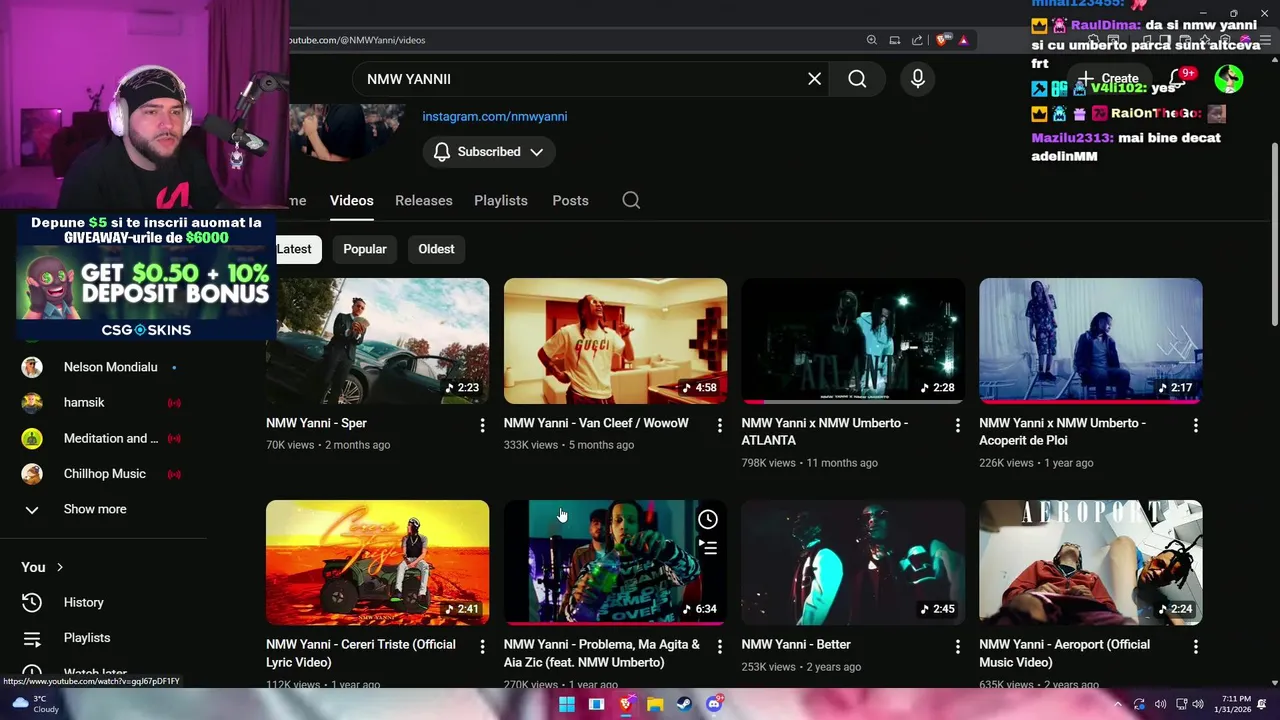Play the Aeroport video thumbnail
Viewport: 1280px width, 720px height.
[1090, 563]
